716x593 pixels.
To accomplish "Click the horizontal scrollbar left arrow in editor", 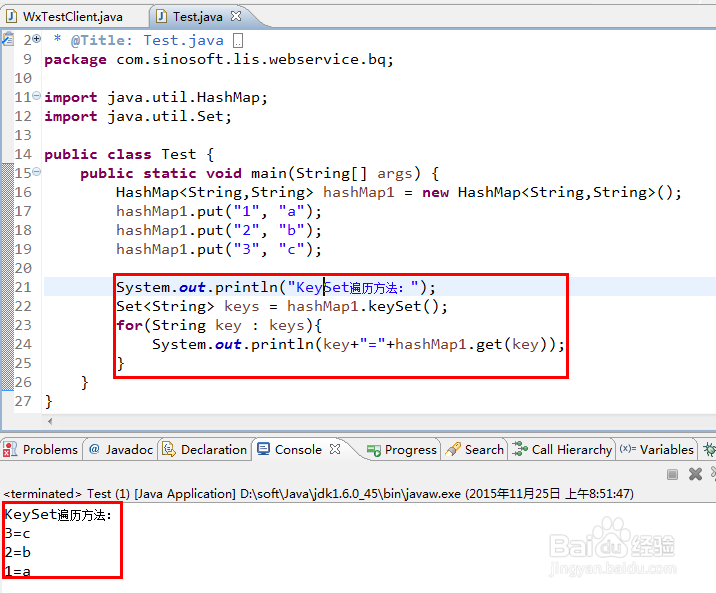I will [50, 421].
